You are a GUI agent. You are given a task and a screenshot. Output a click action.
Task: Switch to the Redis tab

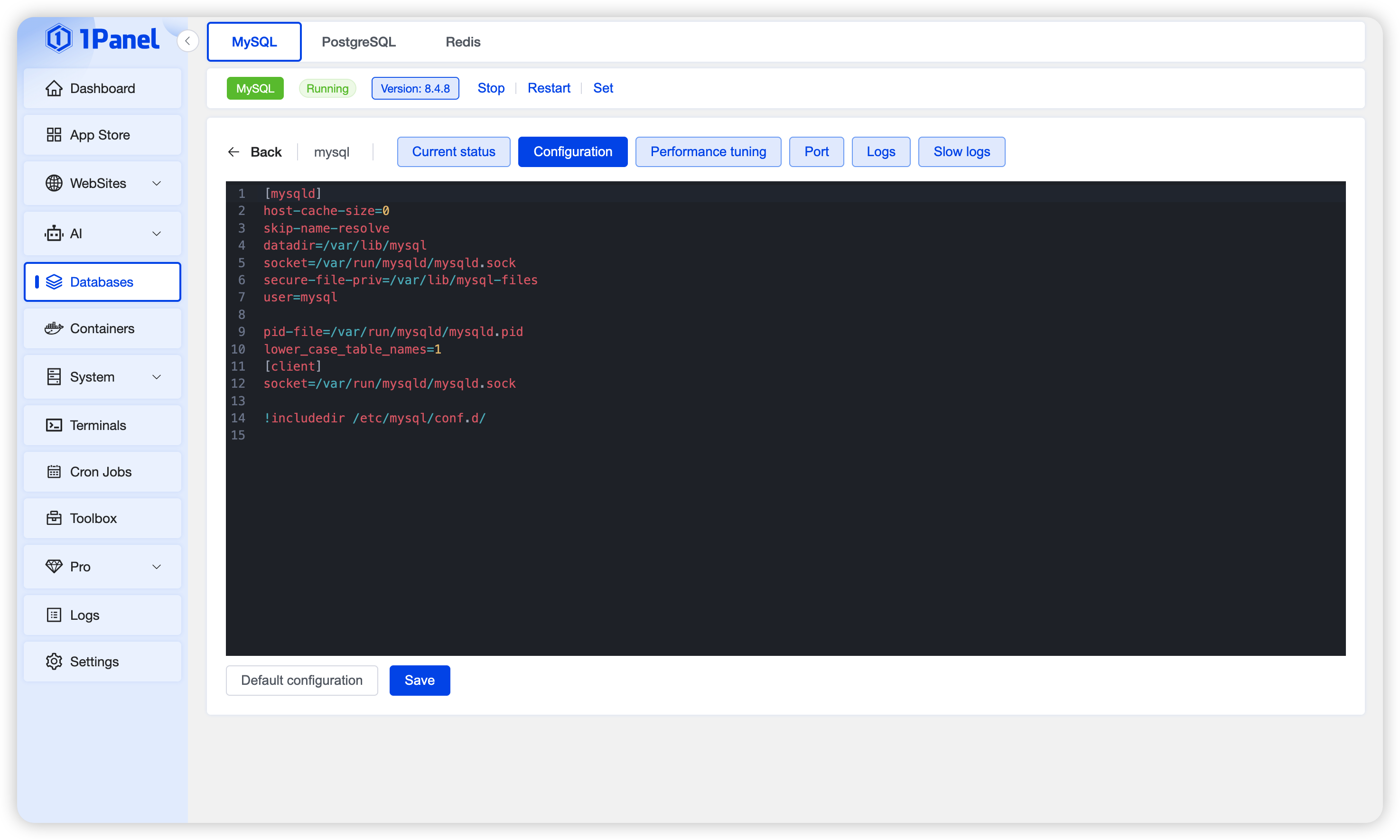coord(462,42)
